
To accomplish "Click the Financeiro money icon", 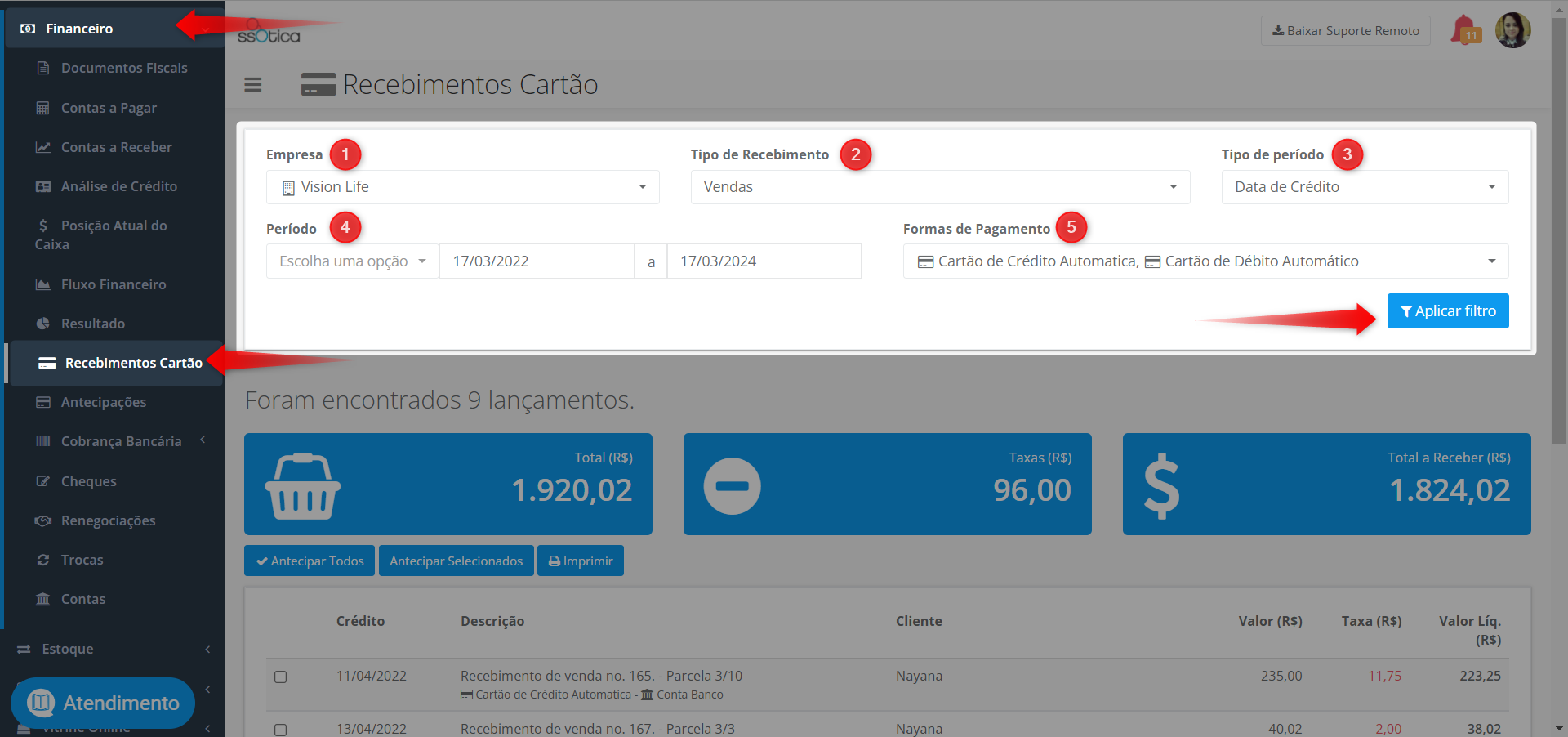I will click(x=28, y=29).
